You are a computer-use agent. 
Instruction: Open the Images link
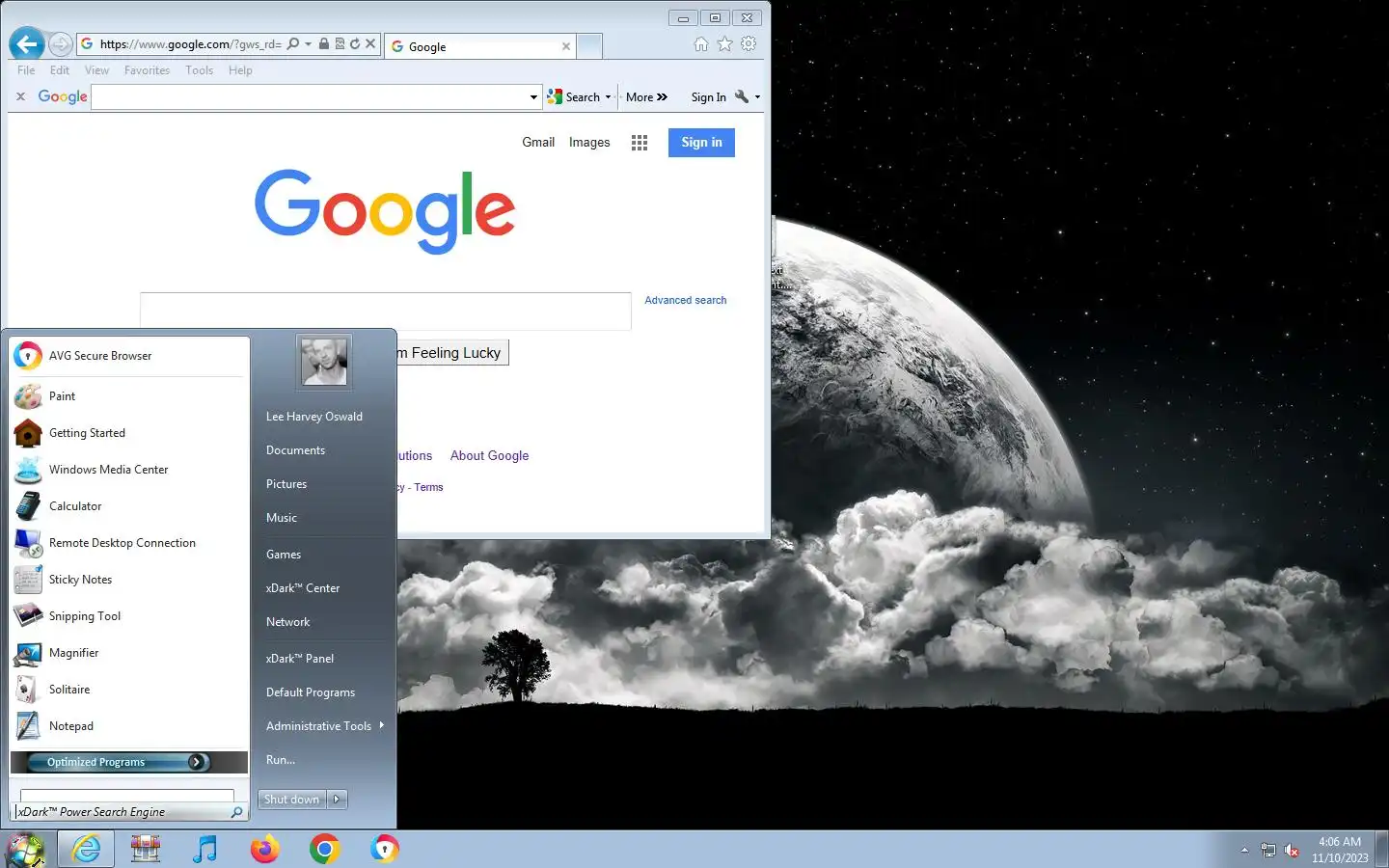tap(589, 143)
